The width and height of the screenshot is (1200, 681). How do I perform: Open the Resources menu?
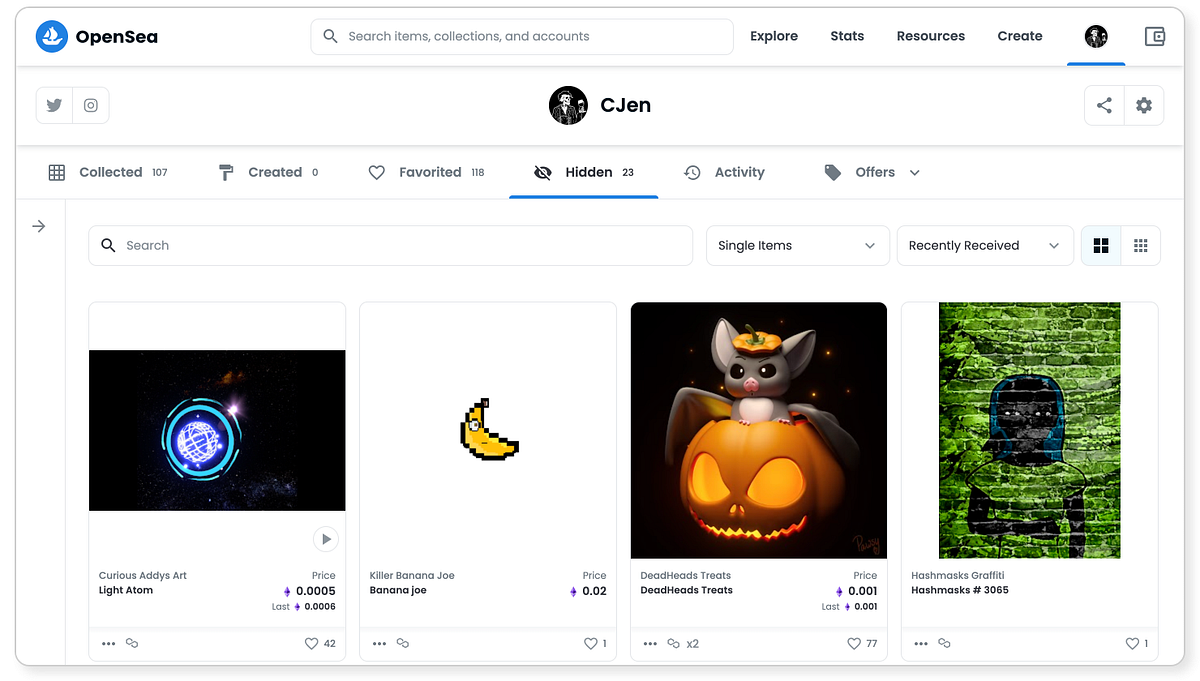pos(931,36)
